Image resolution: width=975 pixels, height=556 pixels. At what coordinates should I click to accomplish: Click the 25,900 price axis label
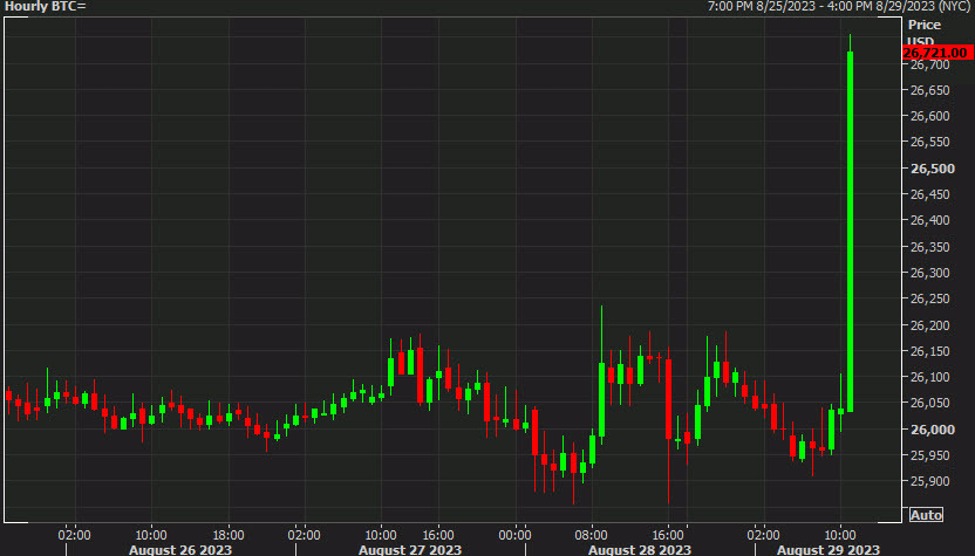point(930,481)
